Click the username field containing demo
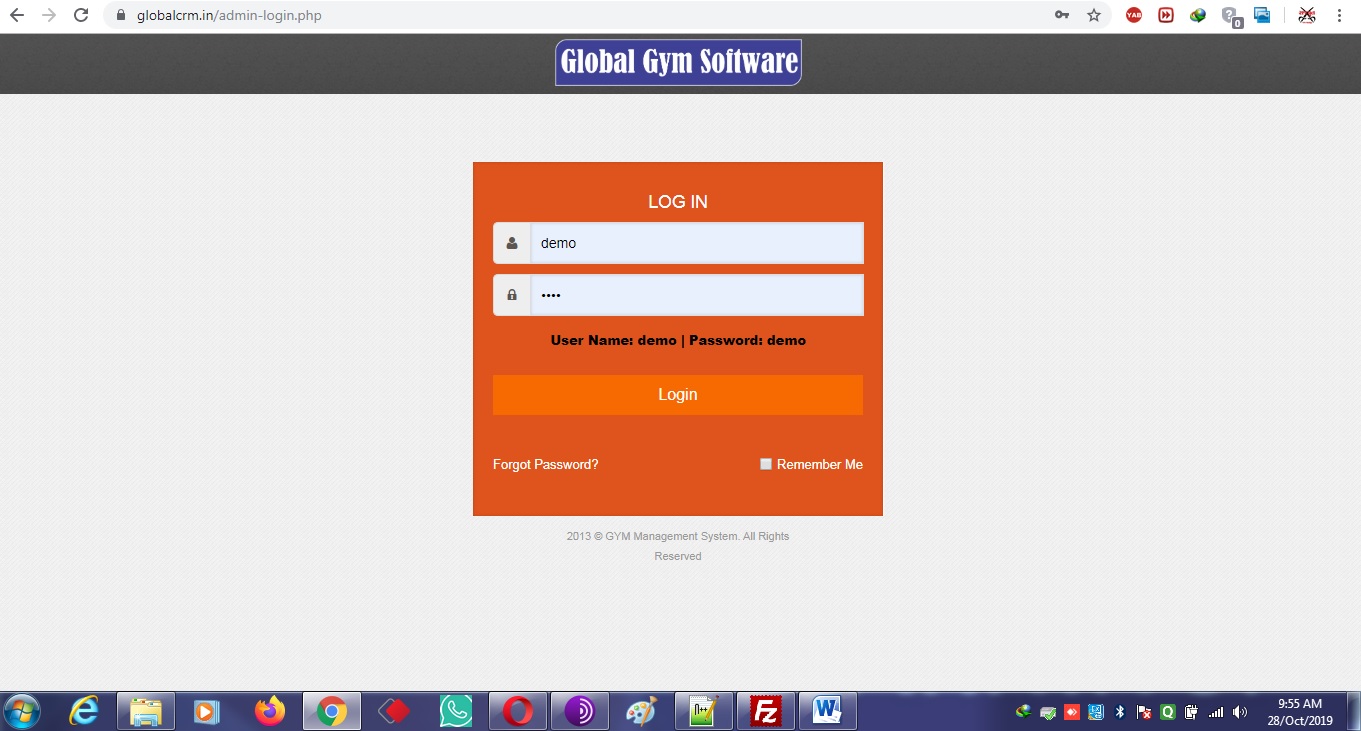Image resolution: width=1361 pixels, height=731 pixels. (697, 242)
